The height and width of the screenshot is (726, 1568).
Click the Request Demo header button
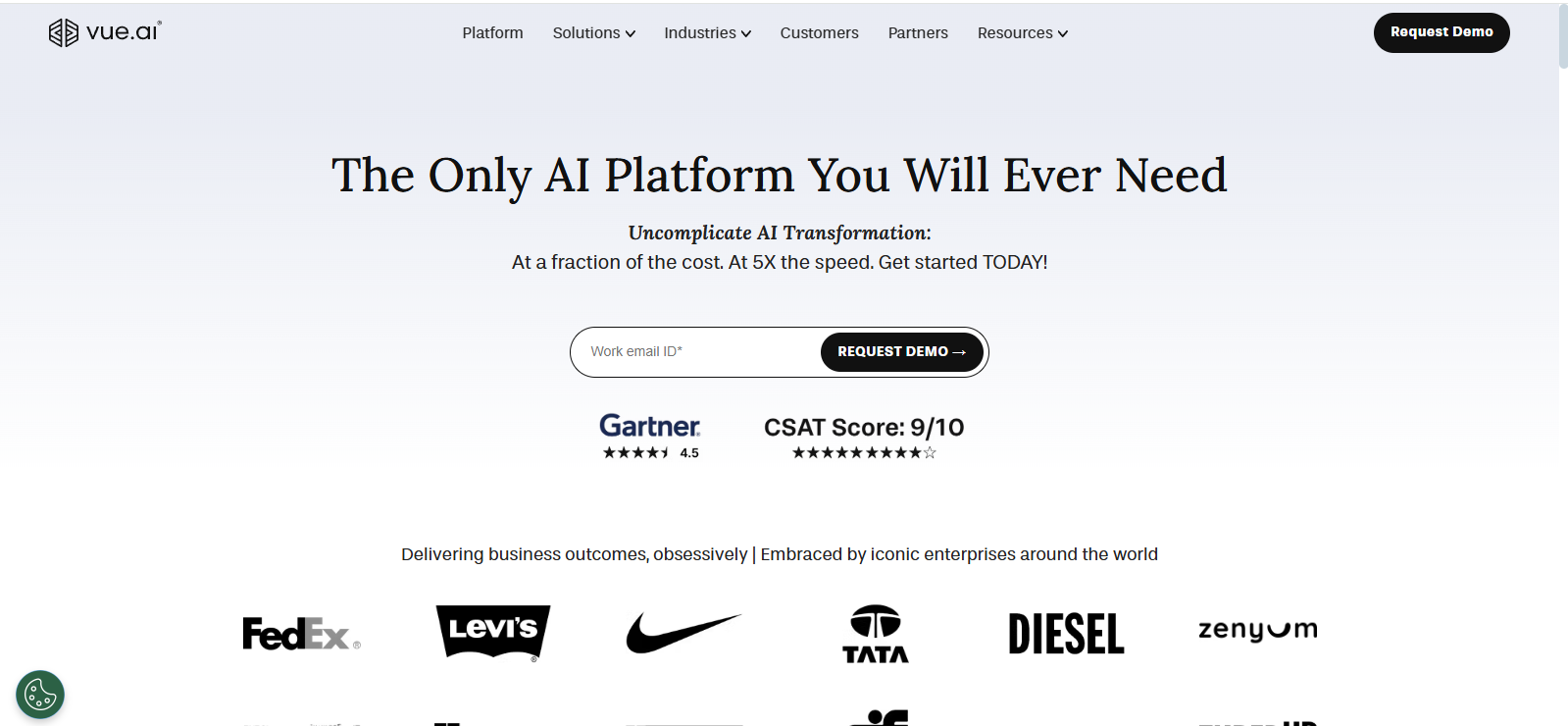click(x=1442, y=32)
